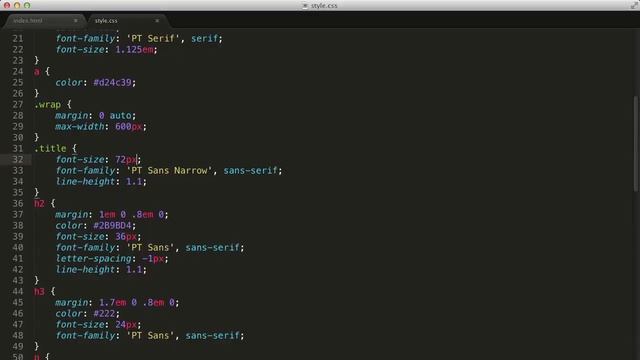Click the letter-spacing property name
The width and height of the screenshot is (640, 360).
(x=93, y=259)
